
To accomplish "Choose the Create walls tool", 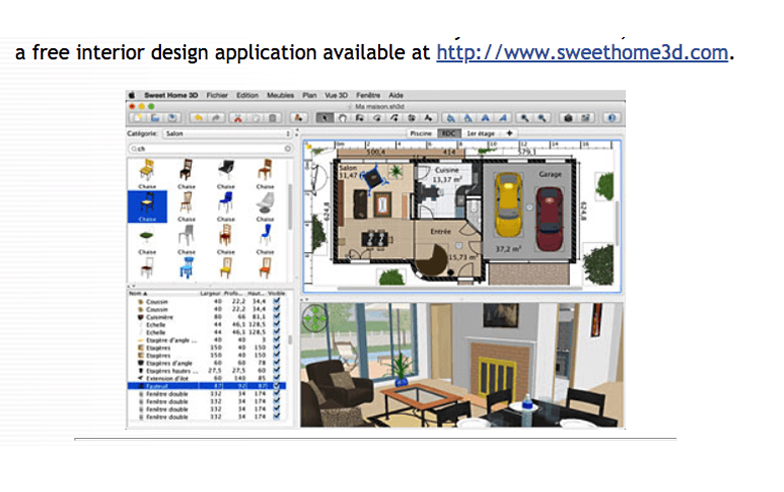I will (360, 118).
